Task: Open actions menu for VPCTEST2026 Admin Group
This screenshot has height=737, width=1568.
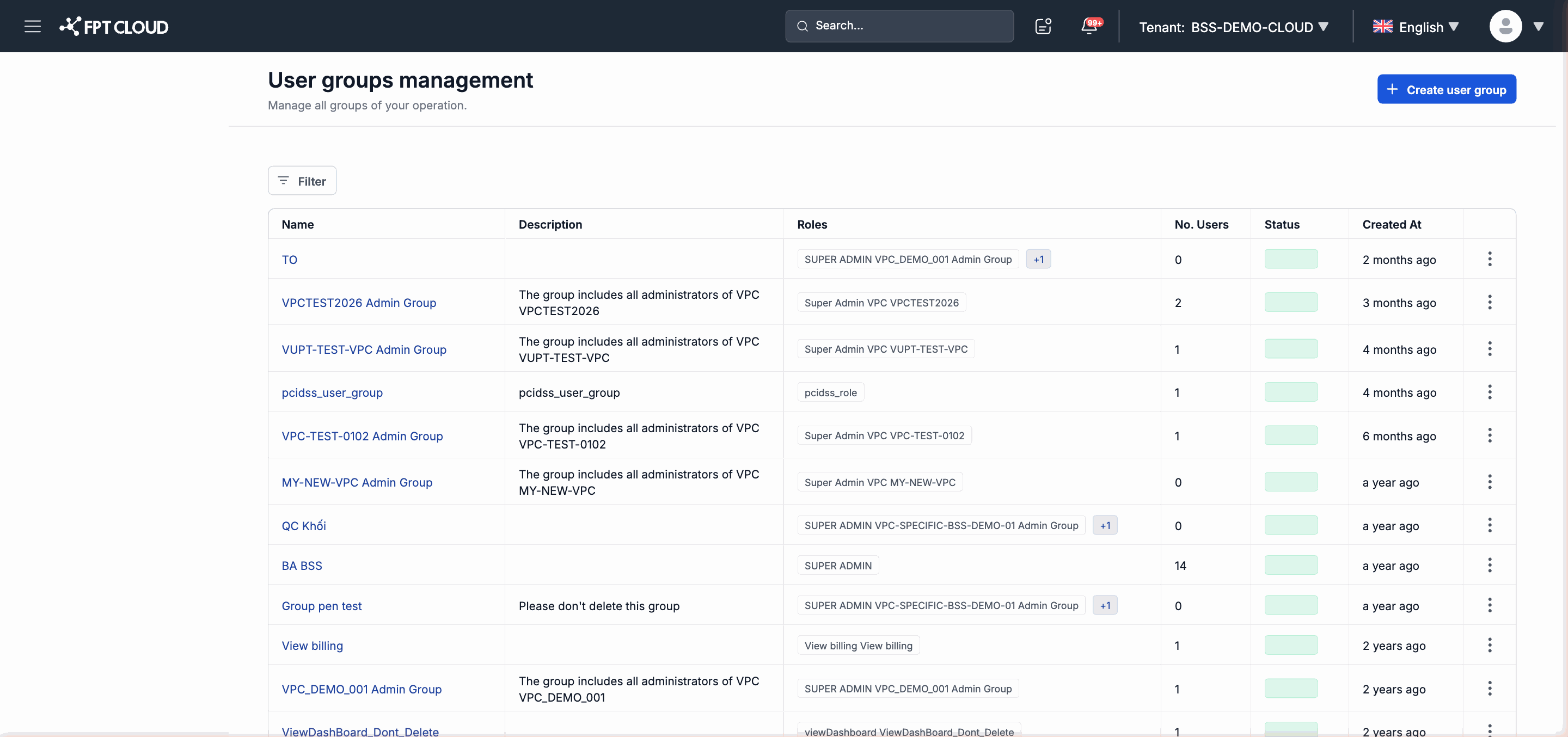Action: pos(1490,303)
